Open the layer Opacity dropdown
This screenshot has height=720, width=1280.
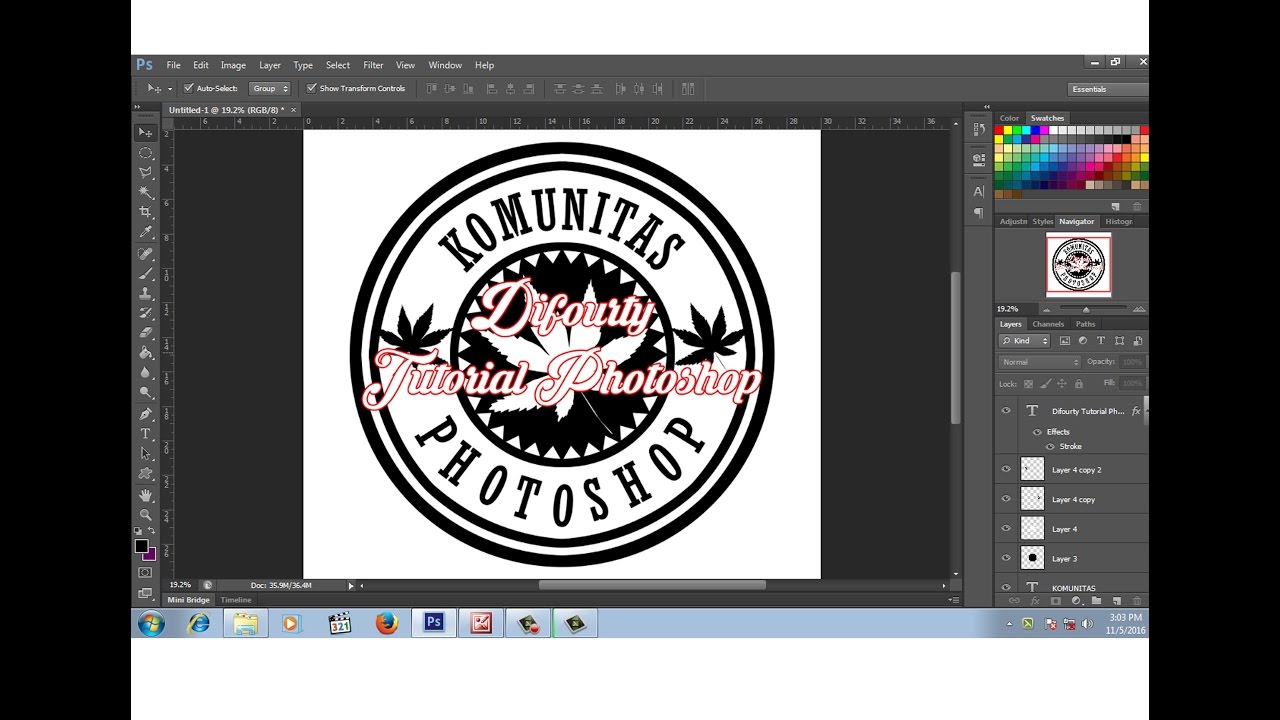(1131, 362)
